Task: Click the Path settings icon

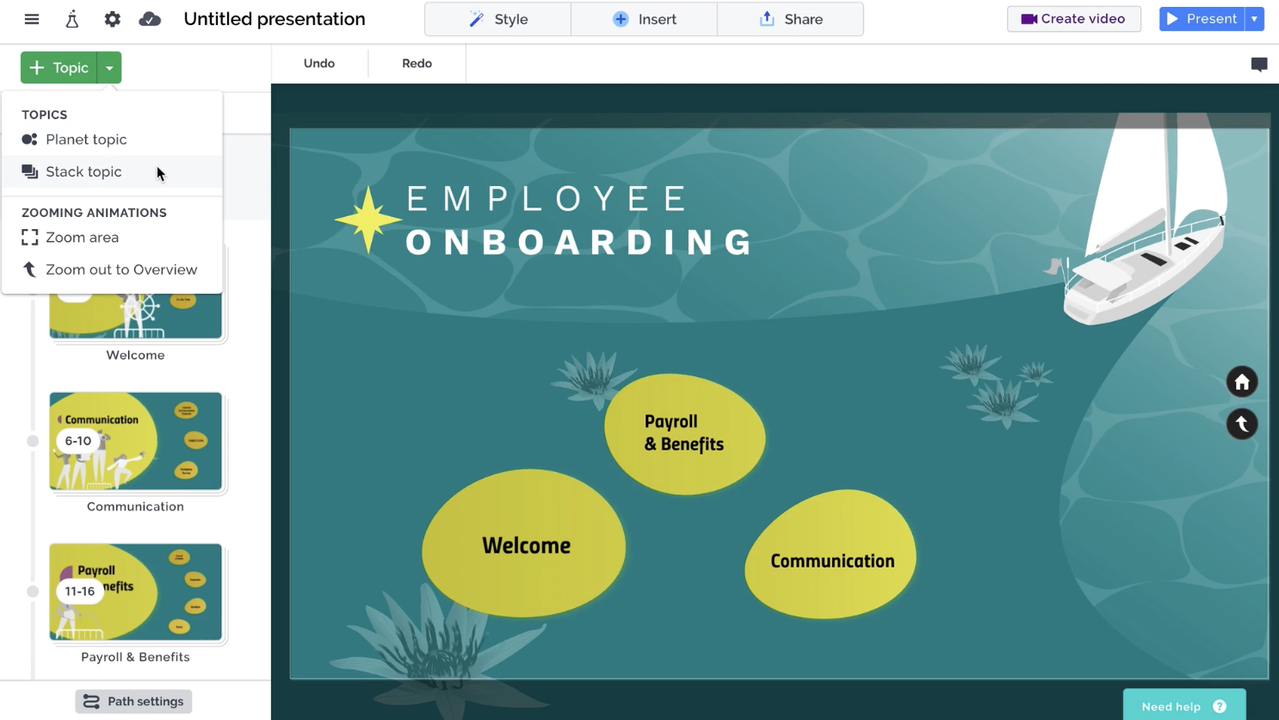Action: tap(91, 701)
